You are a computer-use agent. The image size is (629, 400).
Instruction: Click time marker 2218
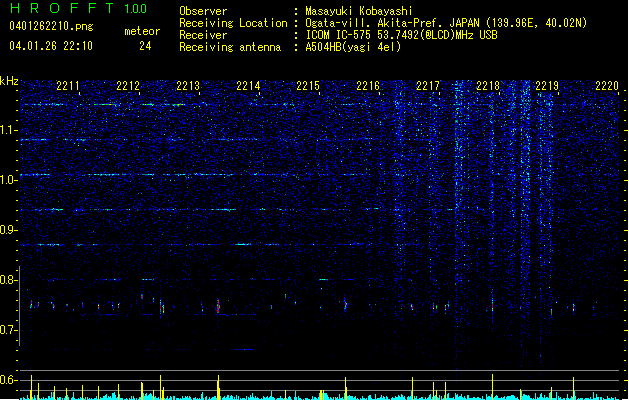pyautogui.click(x=488, y=86)
